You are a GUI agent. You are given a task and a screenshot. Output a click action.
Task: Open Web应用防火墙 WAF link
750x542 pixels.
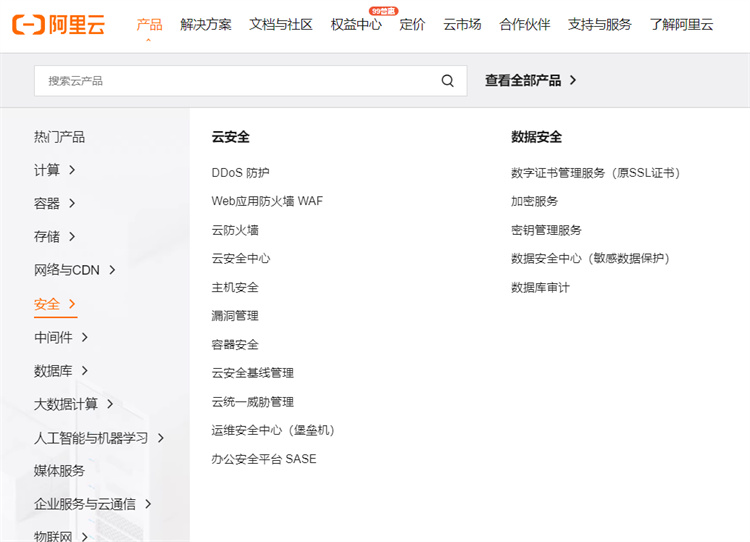coord(267,201)
